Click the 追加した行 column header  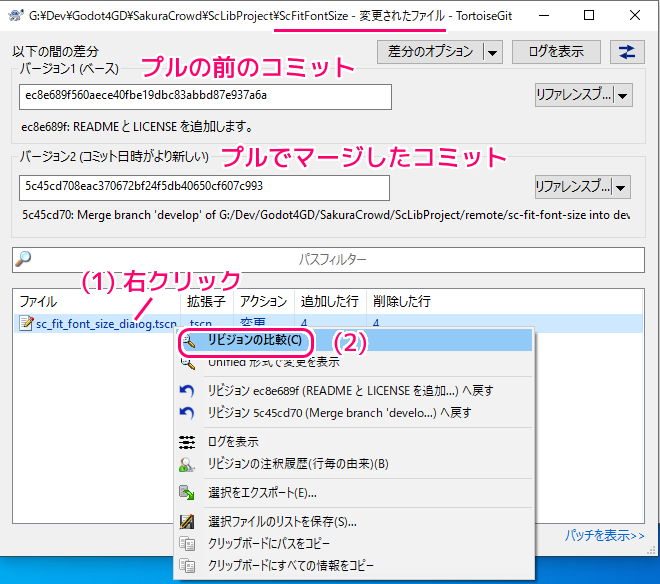330,302
